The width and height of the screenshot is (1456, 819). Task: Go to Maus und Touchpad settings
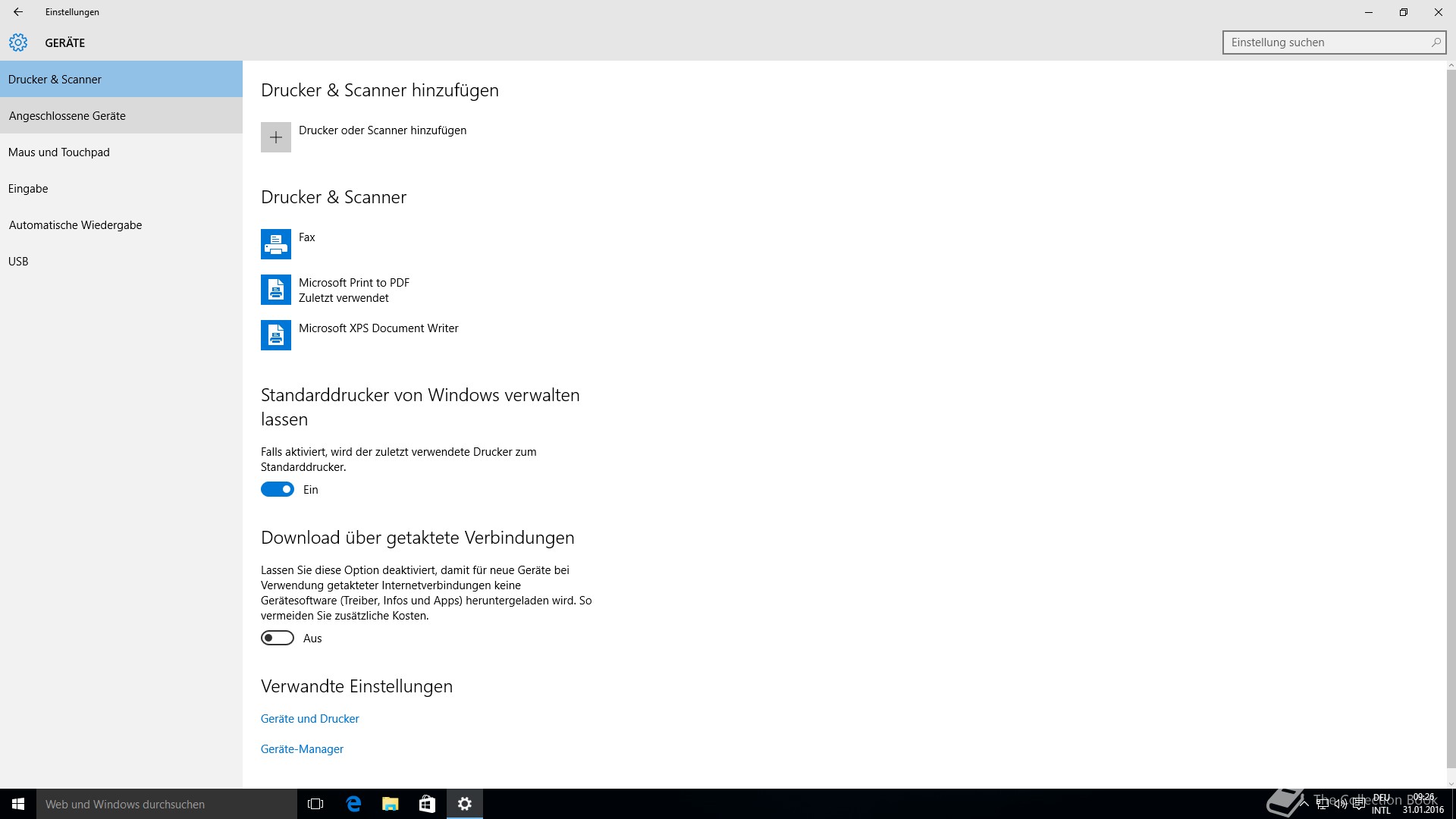(121, 152)
